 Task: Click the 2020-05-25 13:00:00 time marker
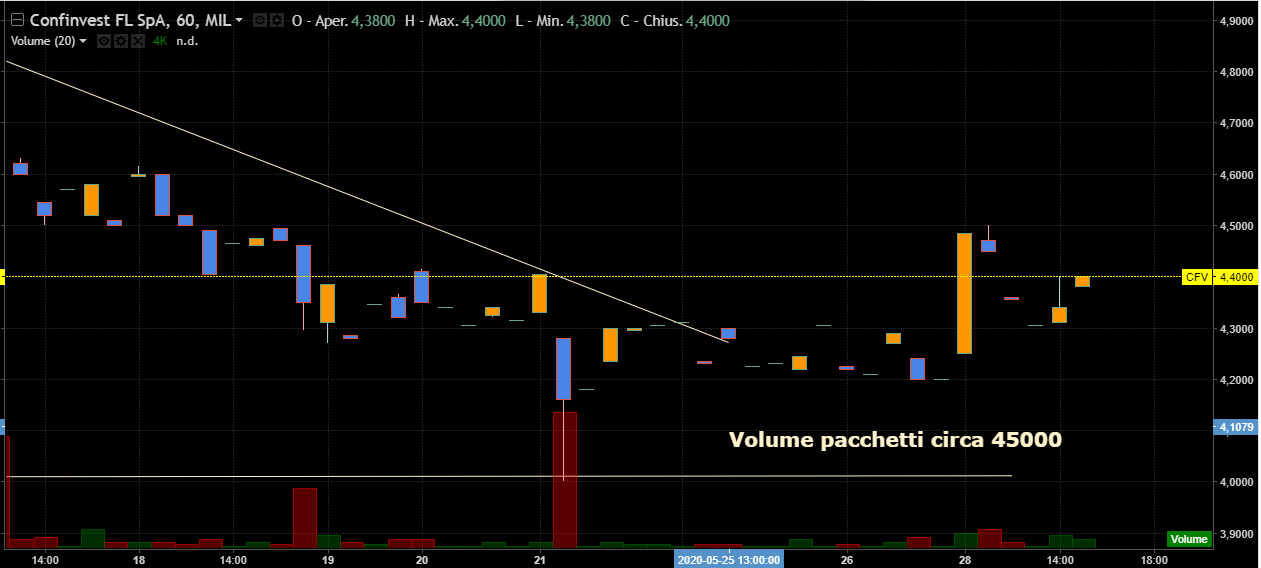click(x=729, y=559)
